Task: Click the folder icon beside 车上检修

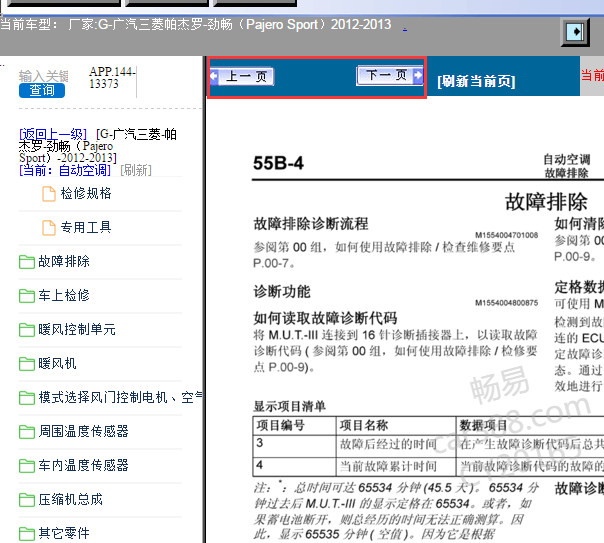Action: (27, 296)
